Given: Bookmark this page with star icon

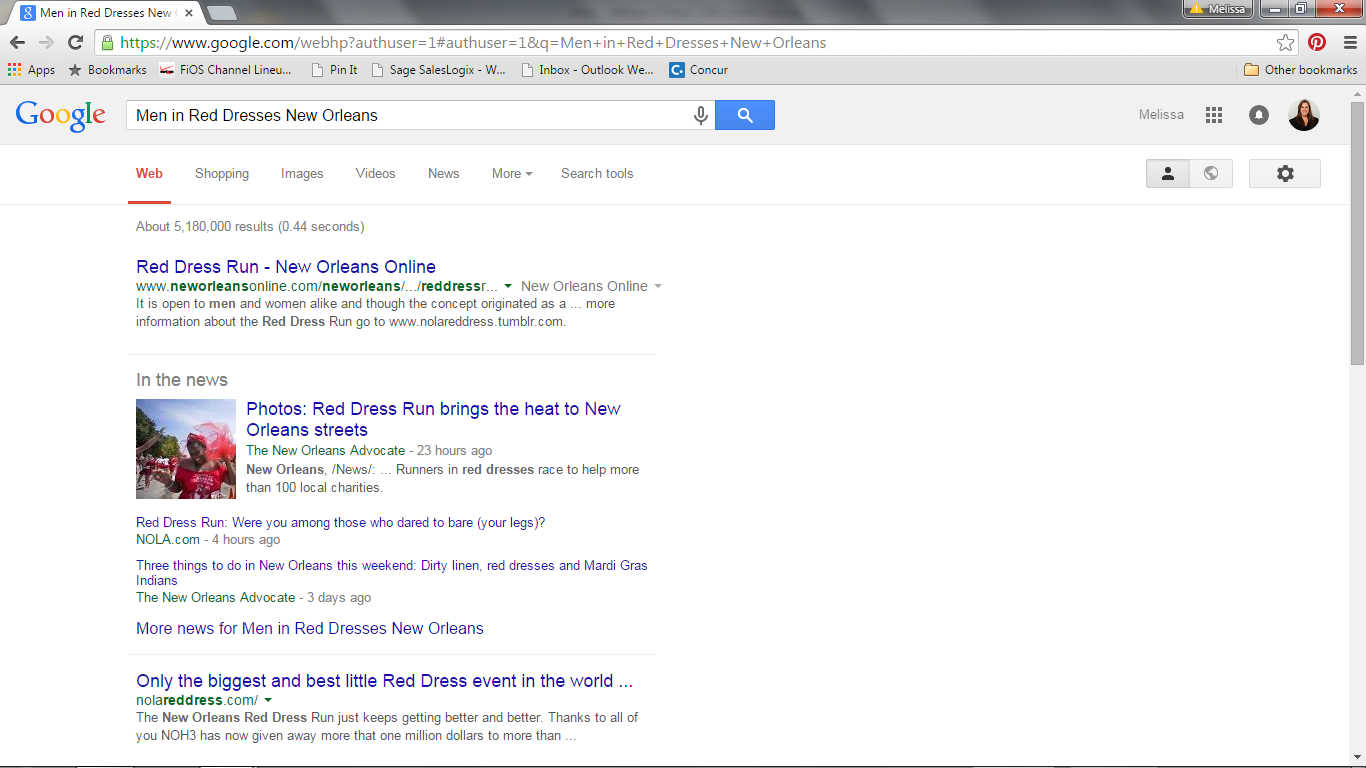Looking at the screenshot, I should tap(1285, 43).
